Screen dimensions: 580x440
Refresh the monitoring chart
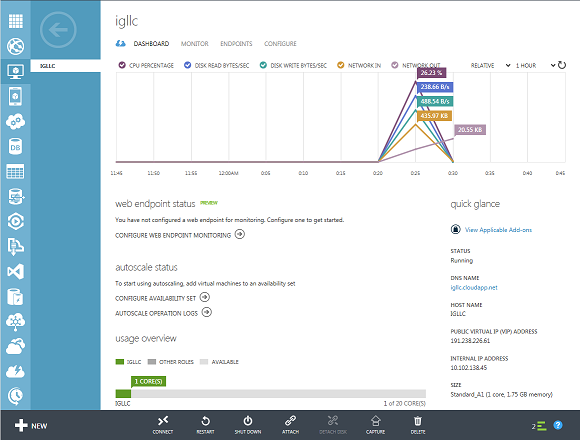pyautogui.click(x=562, y=65)
